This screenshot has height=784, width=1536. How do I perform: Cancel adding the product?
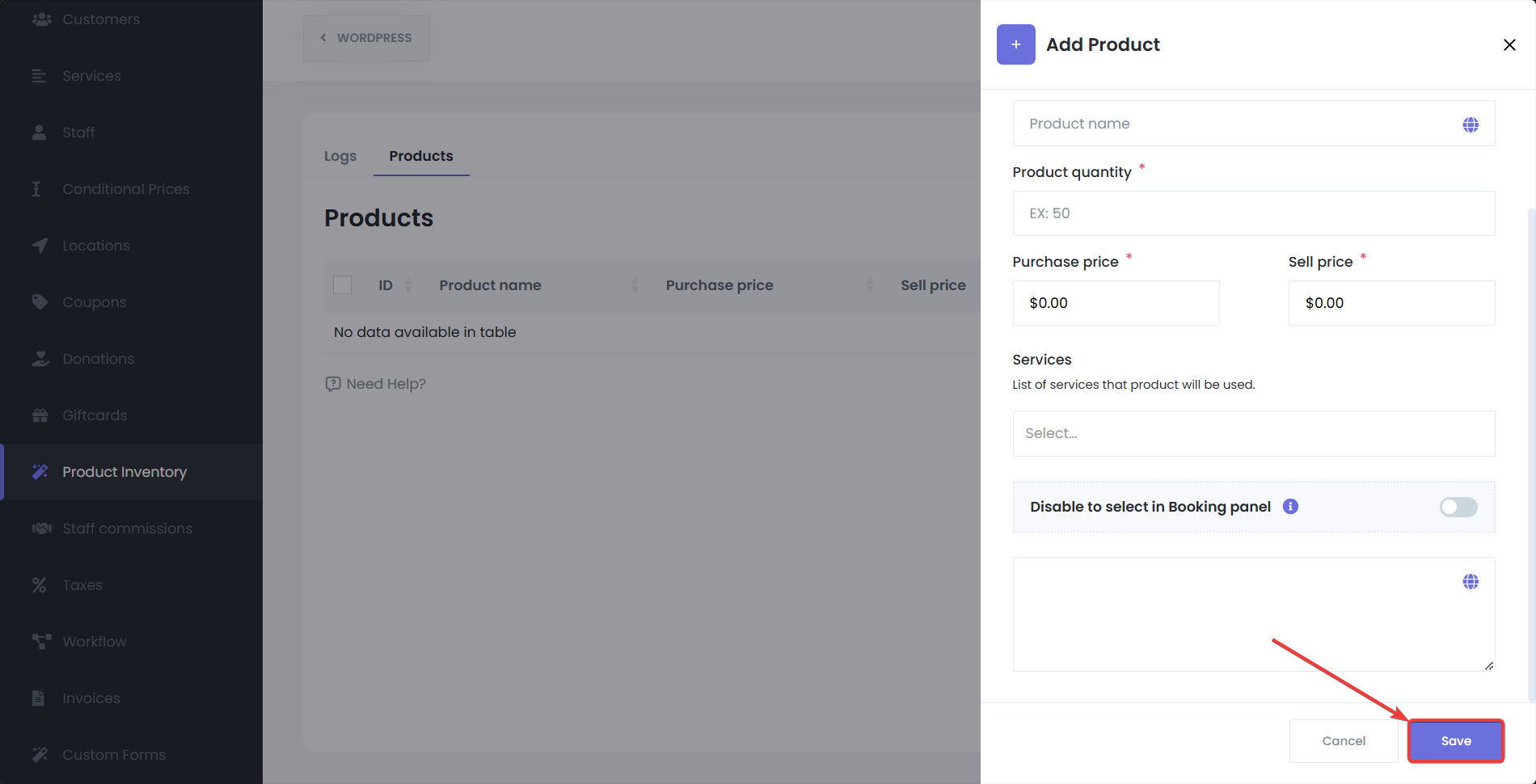[1344, 741]
